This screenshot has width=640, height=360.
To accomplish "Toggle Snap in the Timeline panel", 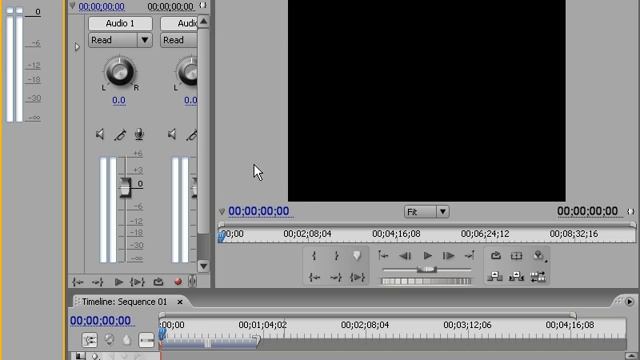I will [x=89, y=340].
